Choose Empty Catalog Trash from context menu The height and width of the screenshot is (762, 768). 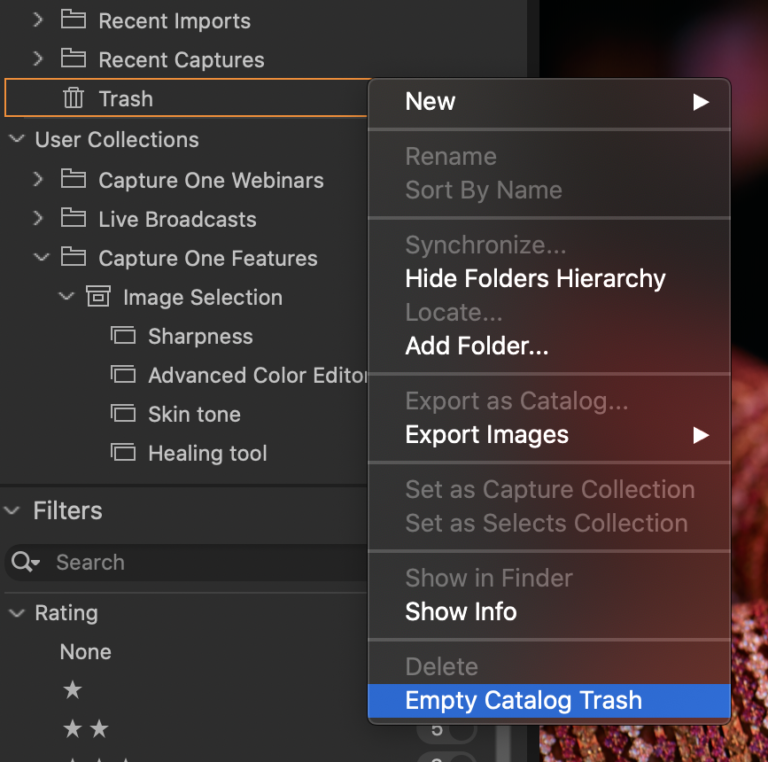click(523, 701)
